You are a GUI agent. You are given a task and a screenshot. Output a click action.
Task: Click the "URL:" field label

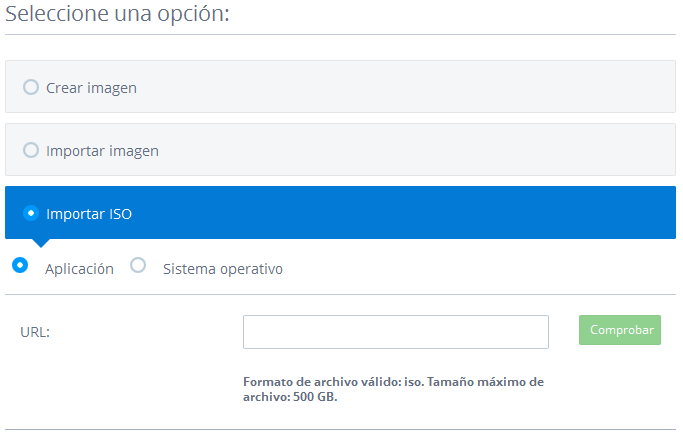35,332
